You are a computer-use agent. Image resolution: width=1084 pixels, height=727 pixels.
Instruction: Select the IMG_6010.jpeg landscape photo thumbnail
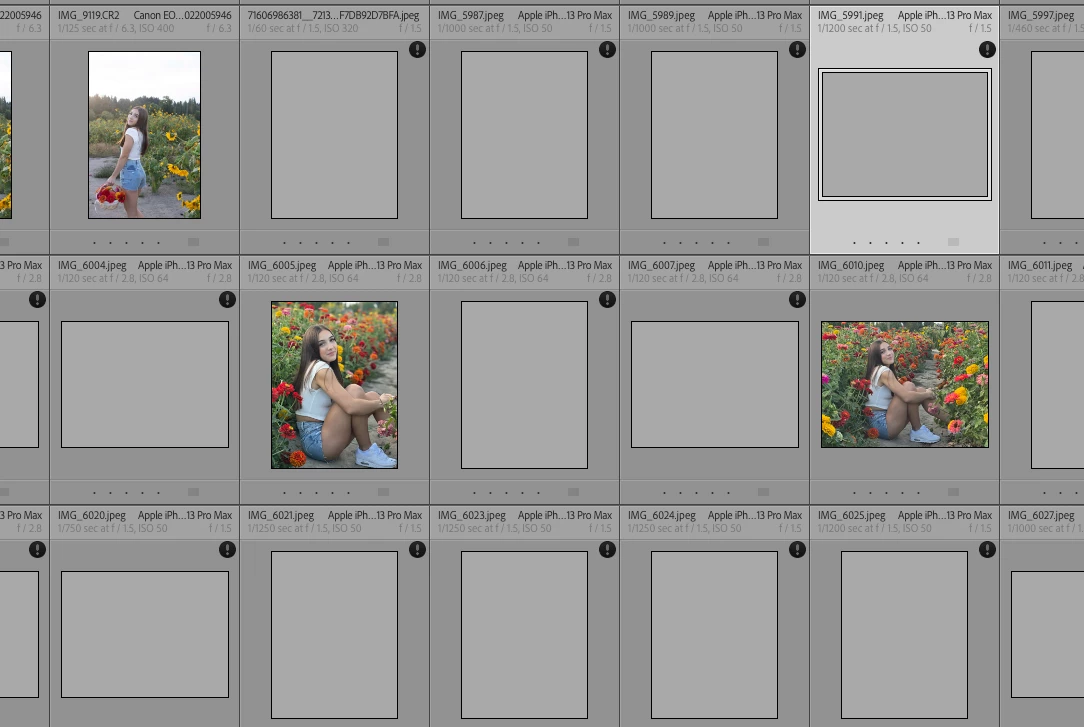tap(905, 384)
